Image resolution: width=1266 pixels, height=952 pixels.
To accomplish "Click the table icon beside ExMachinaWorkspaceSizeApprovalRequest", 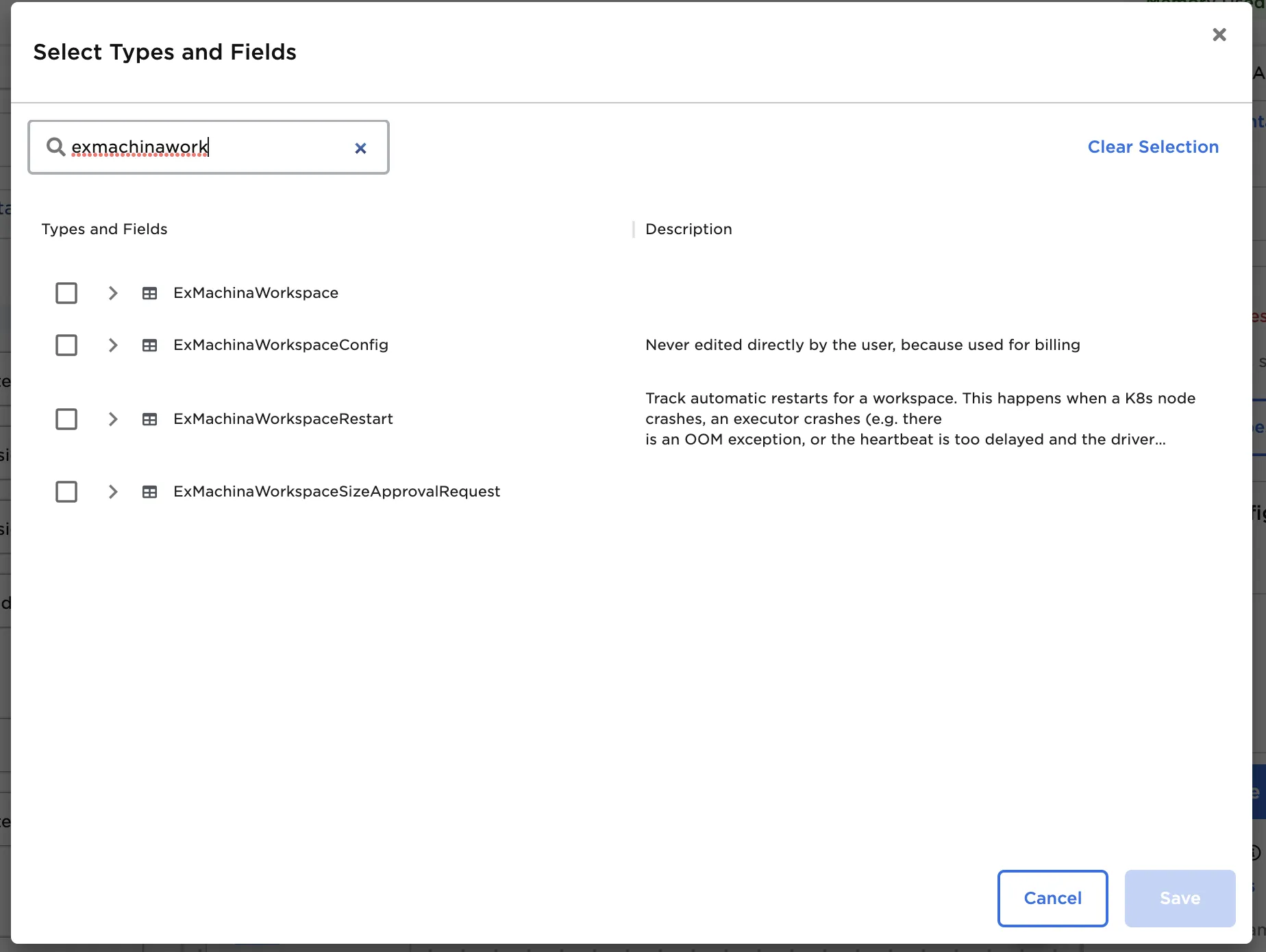I will (x=149, y=491).
